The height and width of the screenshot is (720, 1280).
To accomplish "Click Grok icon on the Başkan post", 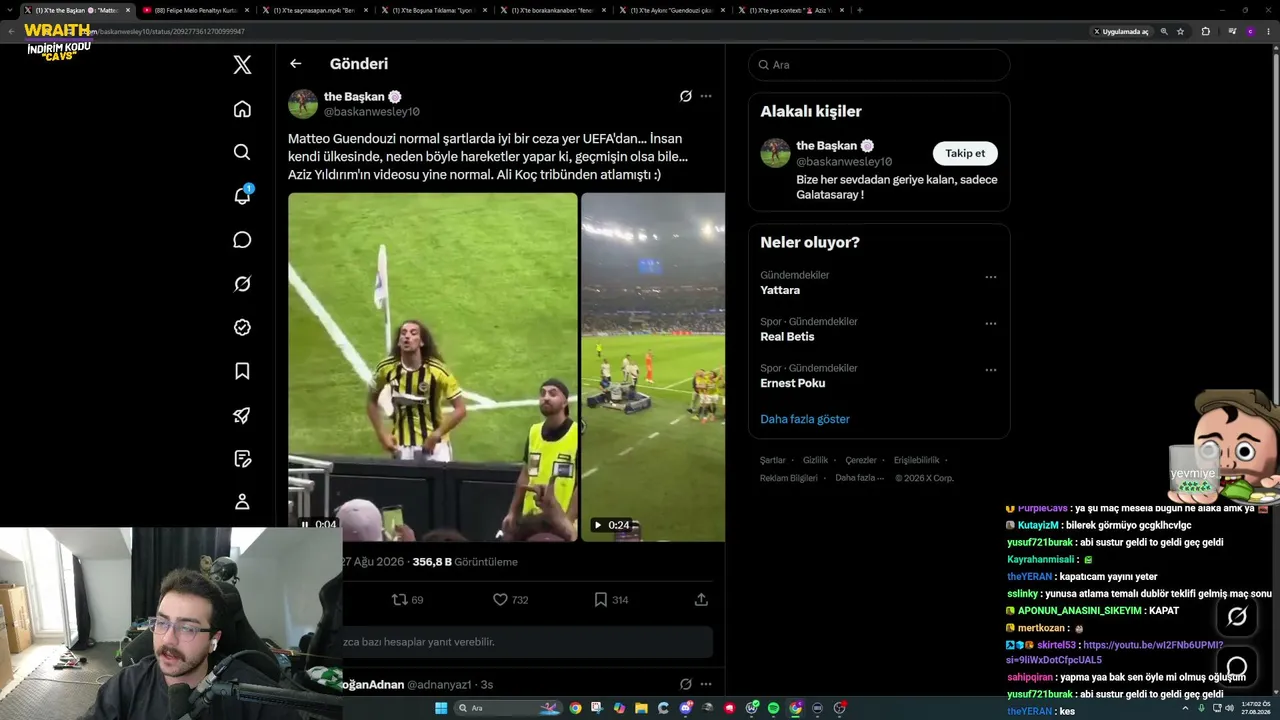I will coord(685,96).
